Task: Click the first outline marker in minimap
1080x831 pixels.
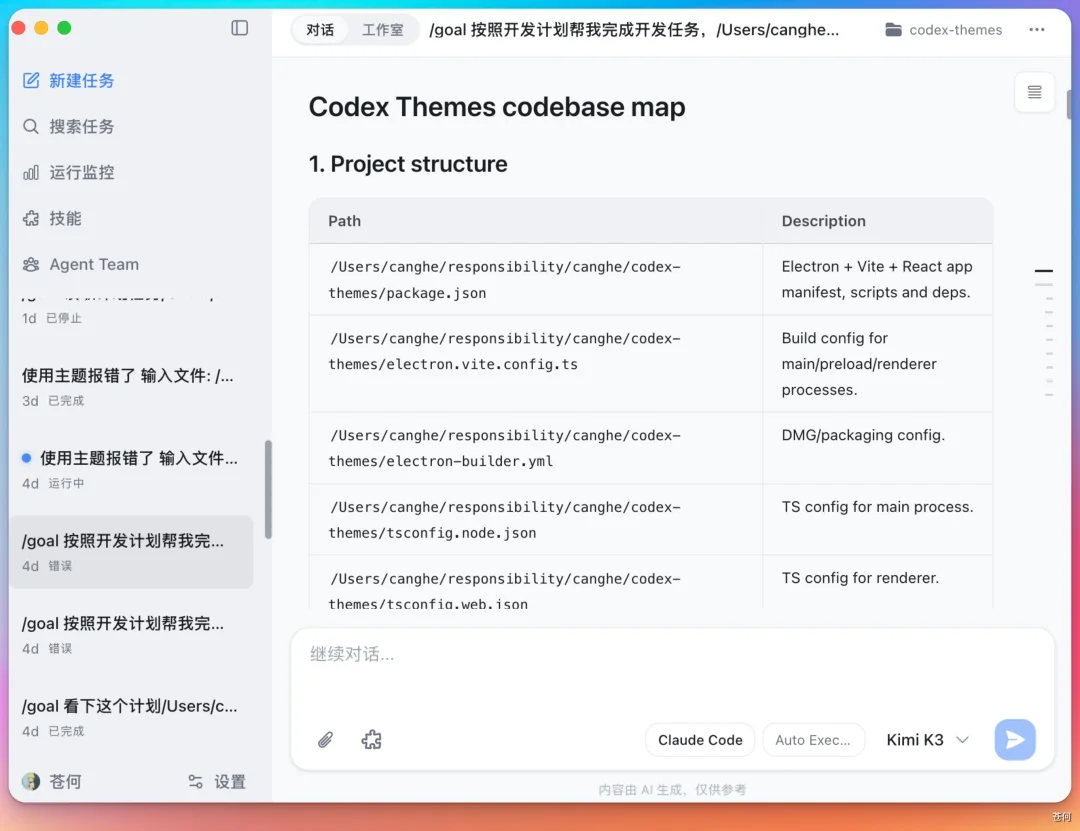Action: pos(1043,271)
